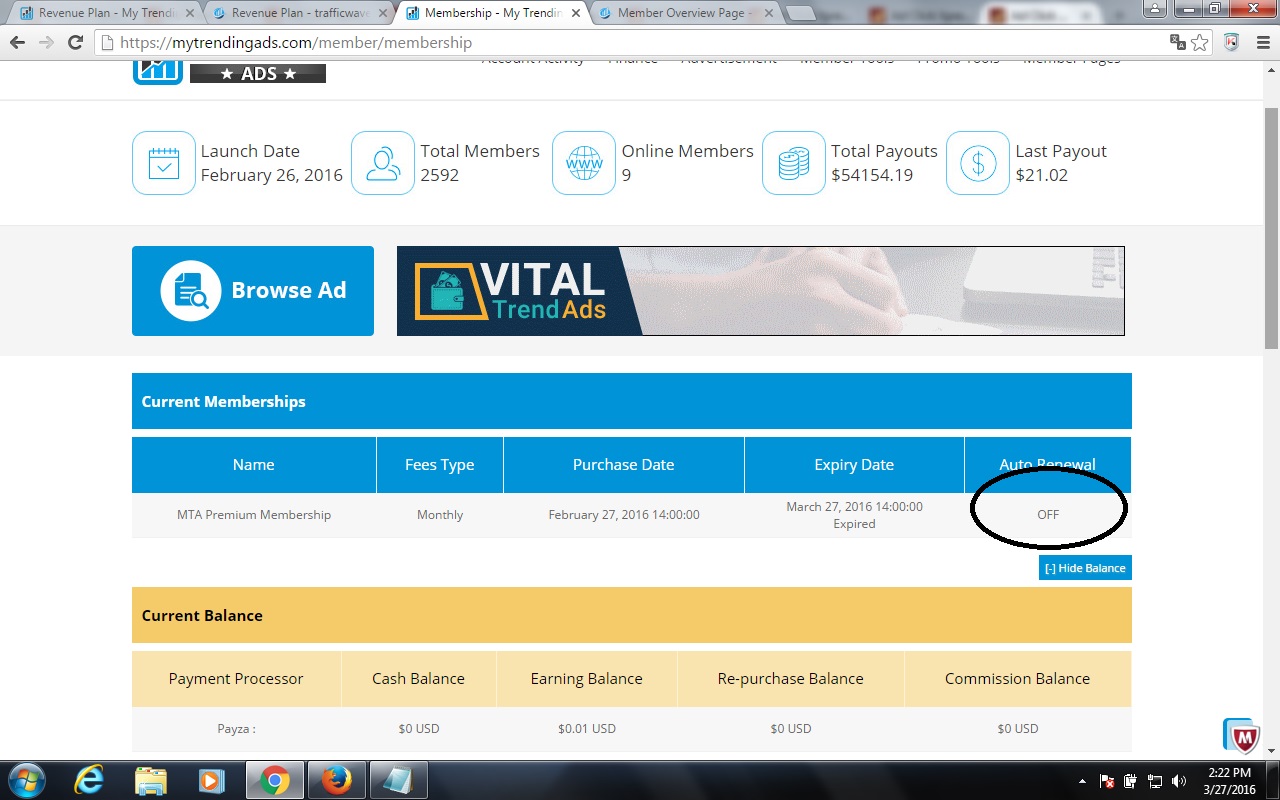Click the OFF auto renewal value
The width and height of the screenshot is (1280, 800).
pyautogui.click(x=1048, y=515)
